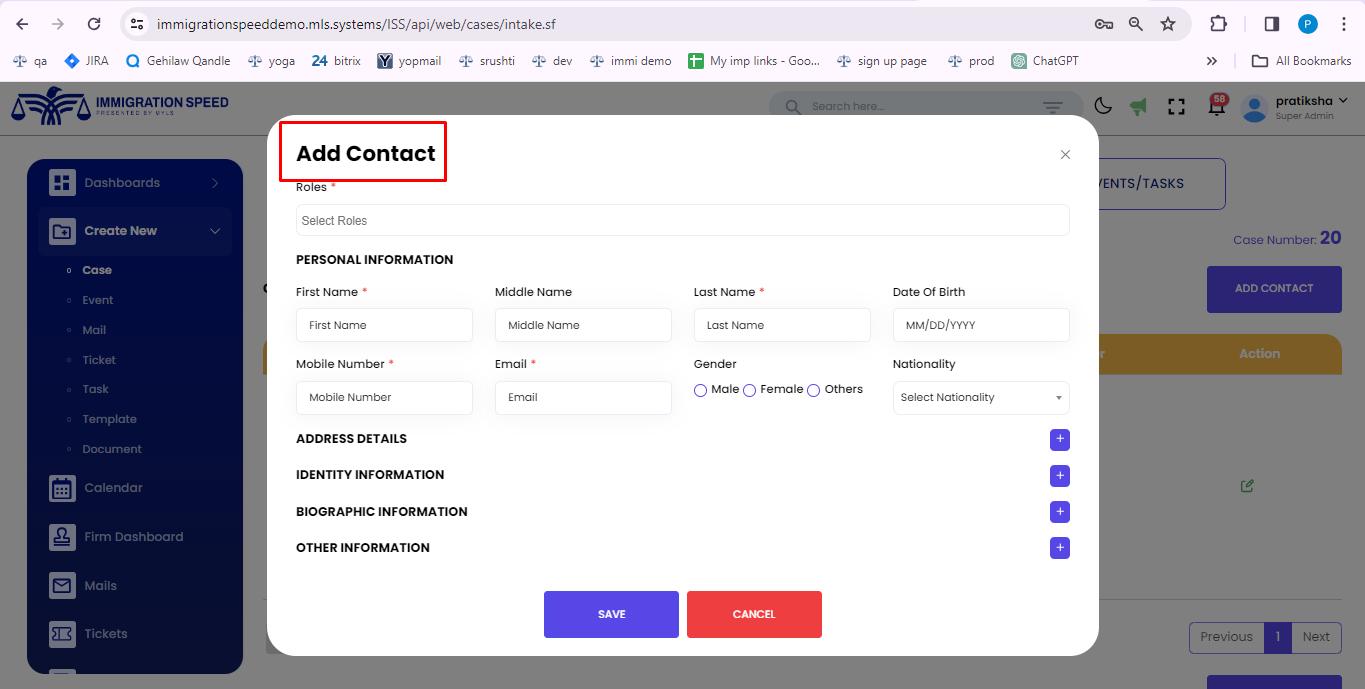Collapse the Create New menu chevron
Image resolution: width=1365 pixels, height=689 pixels.
(x=213, y=230)
